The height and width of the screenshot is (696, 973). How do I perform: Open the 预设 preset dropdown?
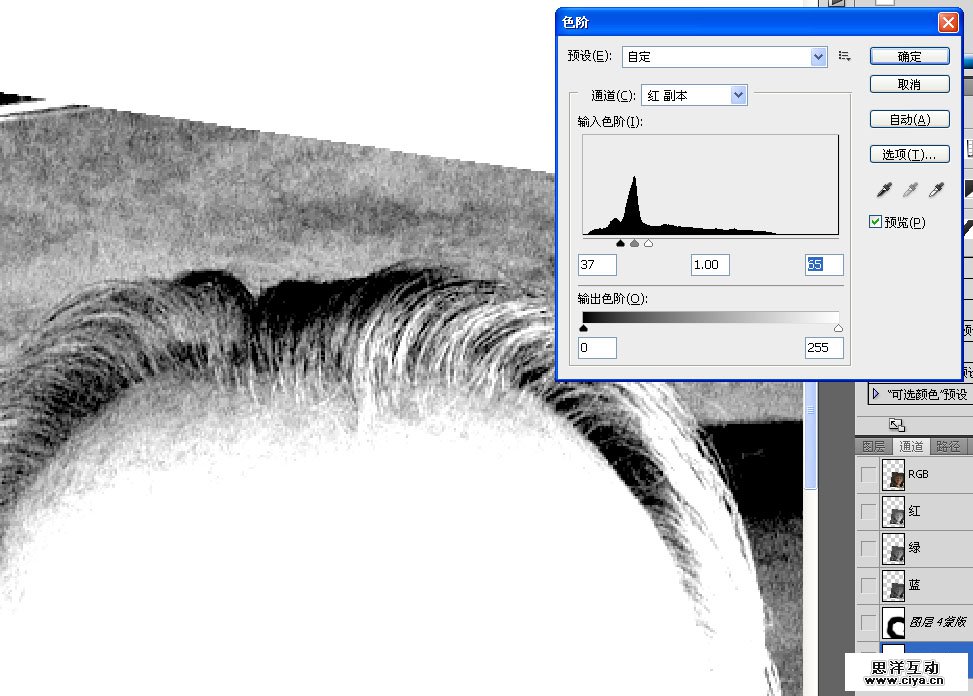pos(819,57)
